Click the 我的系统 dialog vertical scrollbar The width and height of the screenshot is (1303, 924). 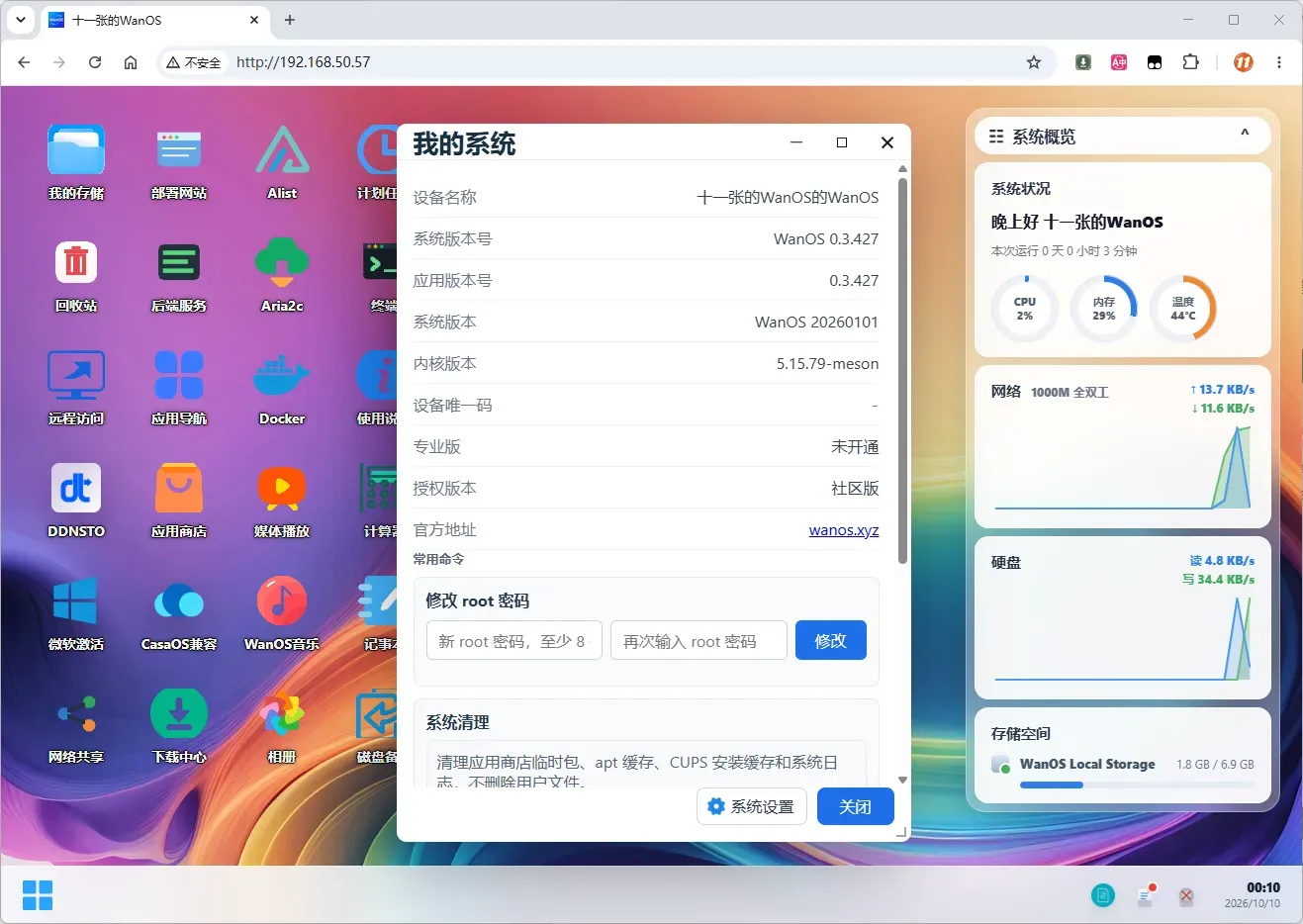902,371
